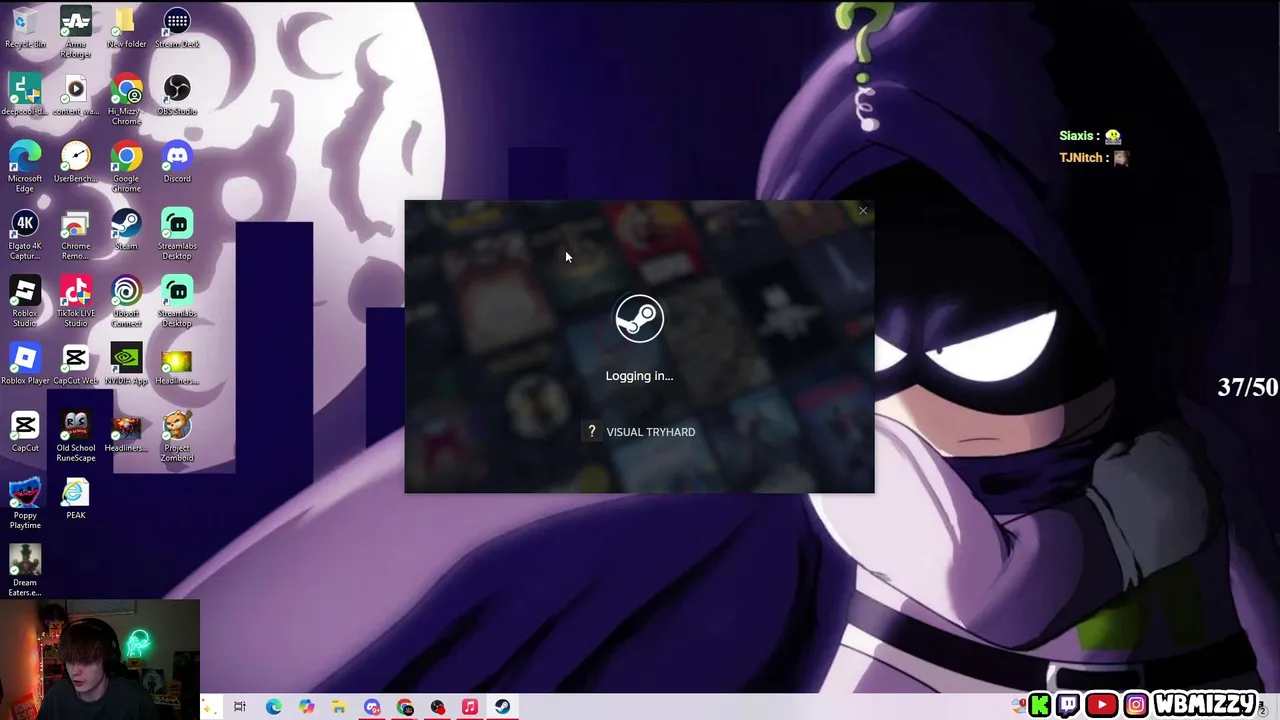Click the "Logging in..." status text
This screenshot has width=1280, height=720.
coord(639,376)
